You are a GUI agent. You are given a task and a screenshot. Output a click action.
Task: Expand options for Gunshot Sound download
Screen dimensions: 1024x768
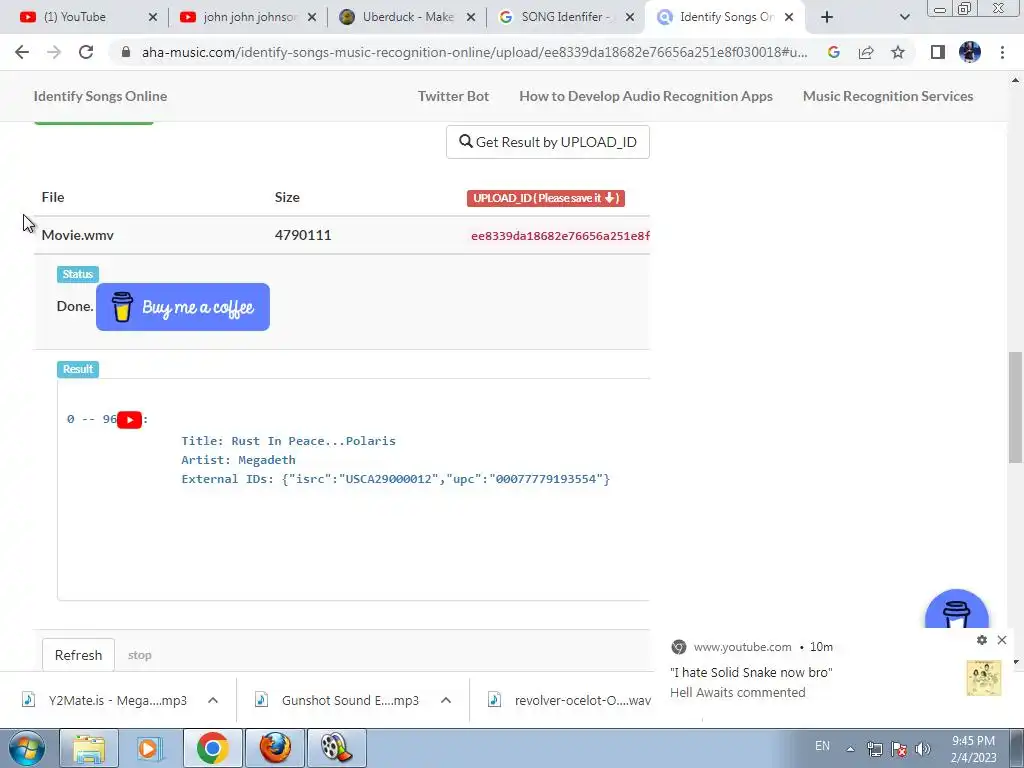coord(446,700)
